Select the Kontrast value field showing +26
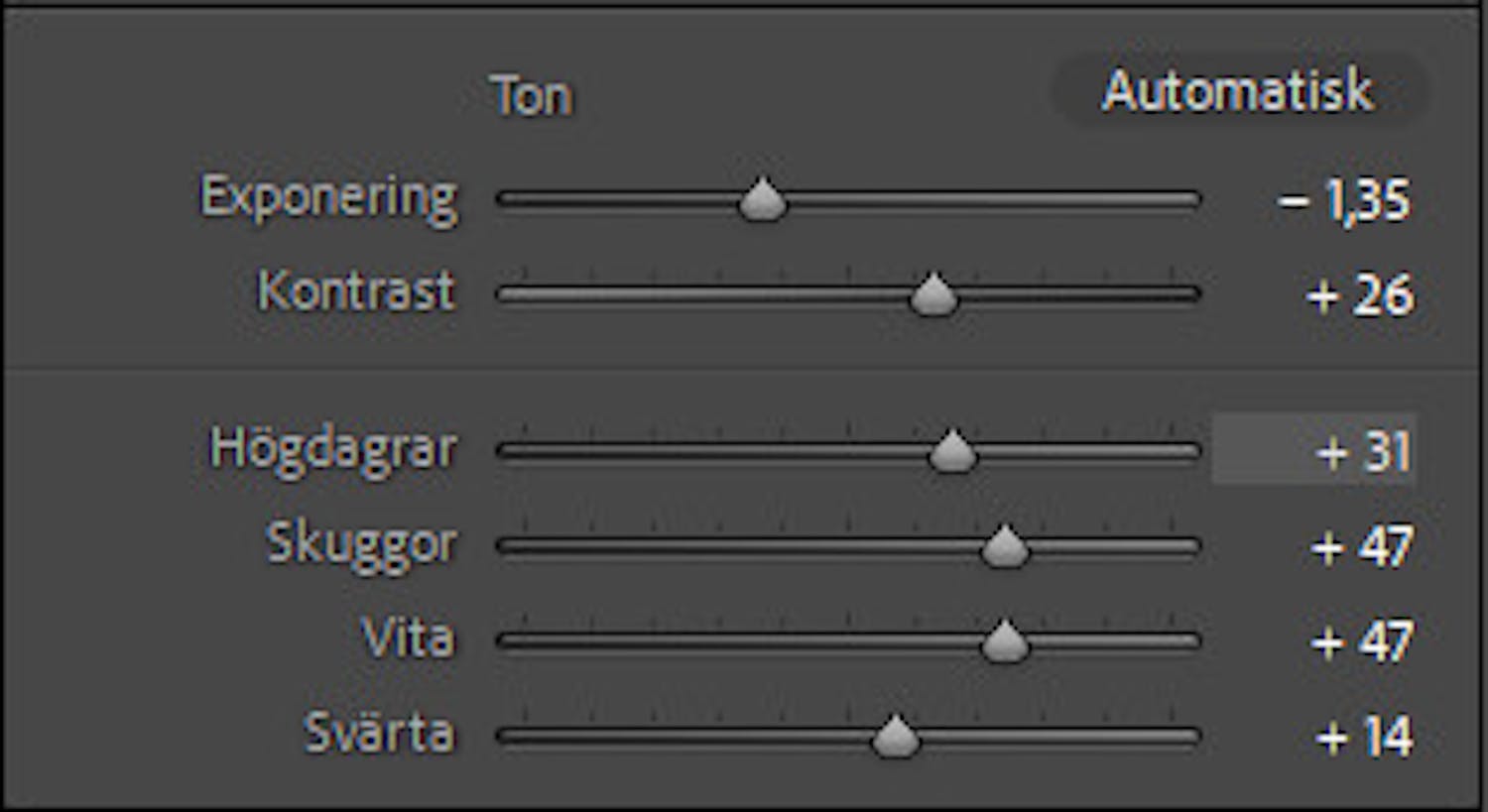The image size is (1488, 812). [1360, 295]
